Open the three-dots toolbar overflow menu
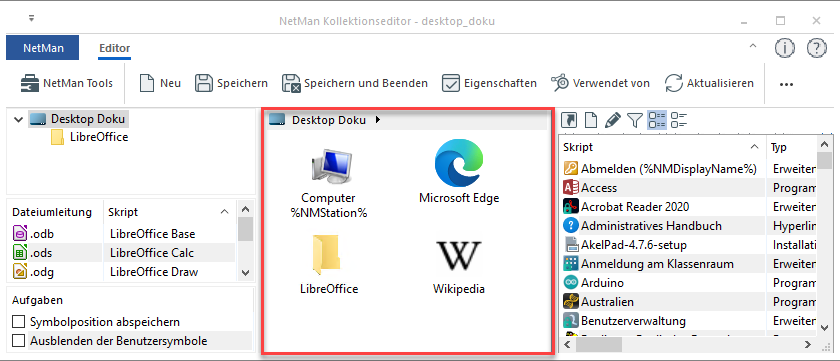Screen dimensions: 840x361 (786, 84)
